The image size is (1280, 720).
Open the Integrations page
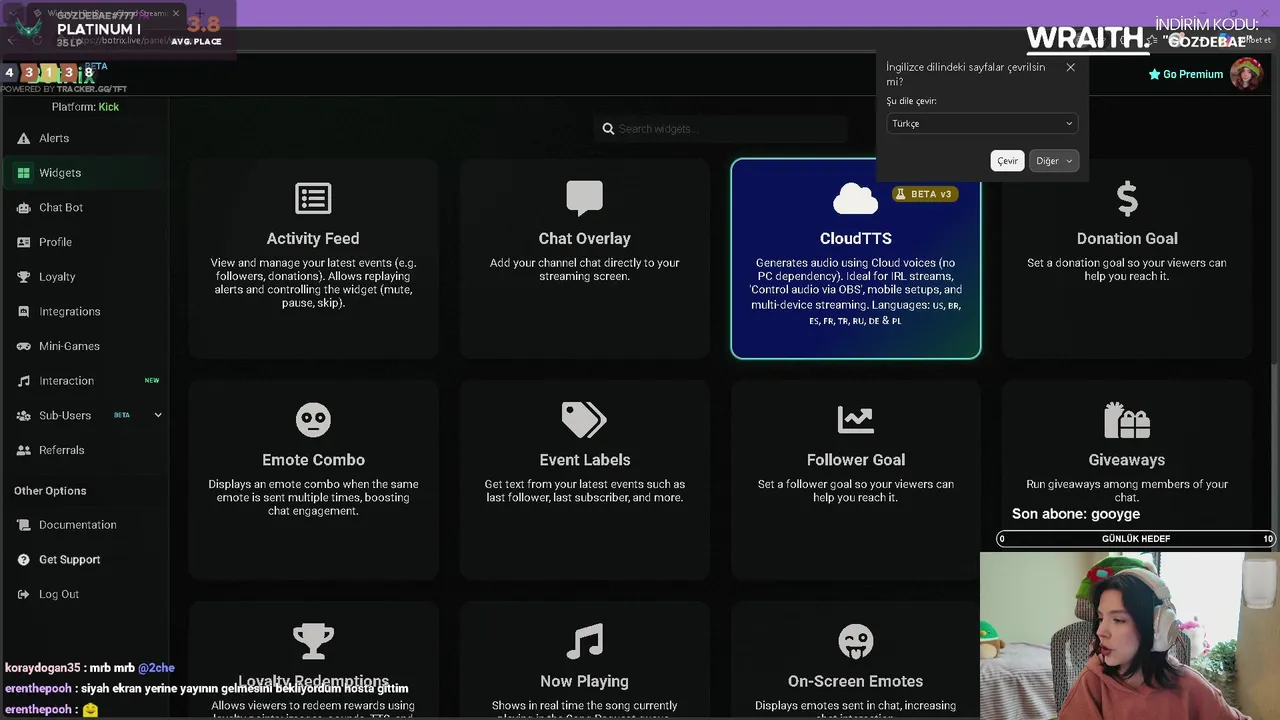pos(85,311)
